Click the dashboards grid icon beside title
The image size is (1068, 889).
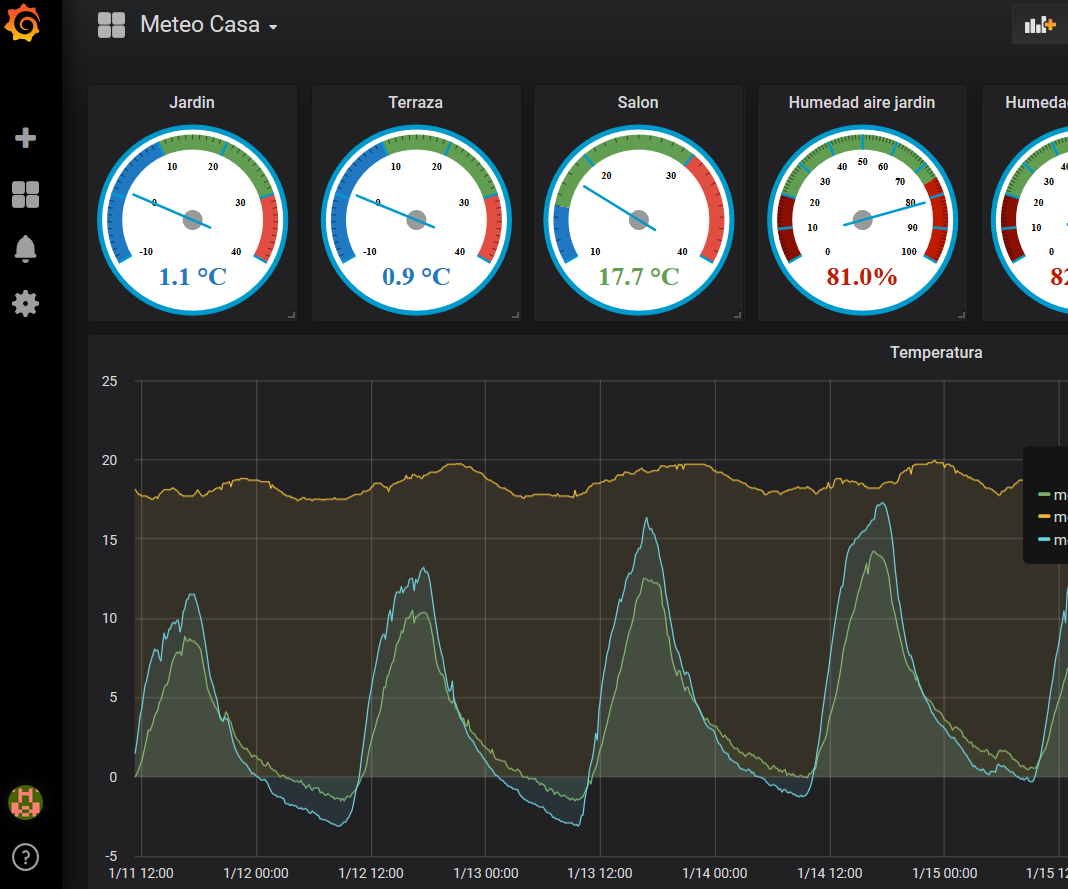point(110,24)
